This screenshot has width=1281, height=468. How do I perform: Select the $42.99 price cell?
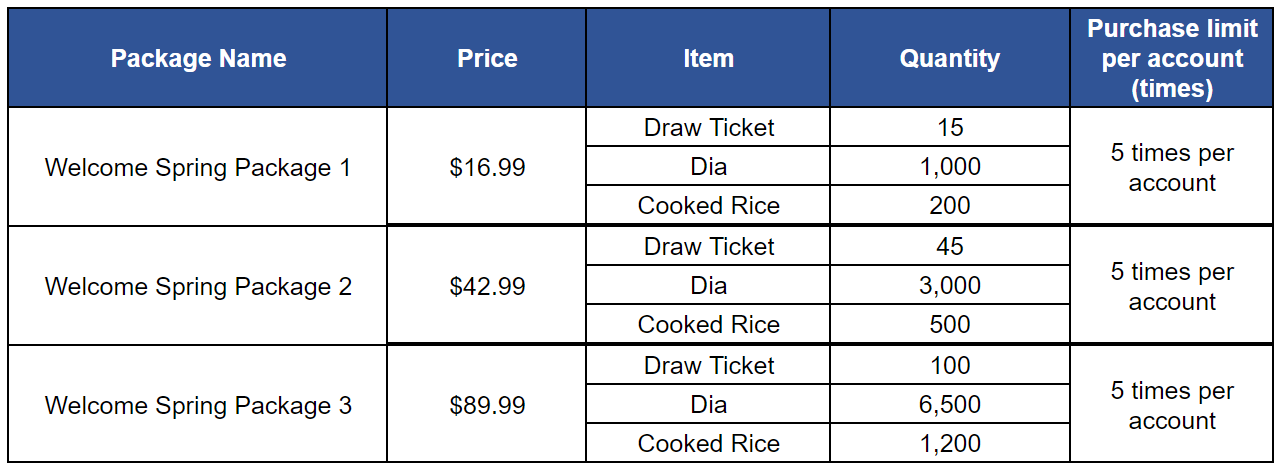[487, 286]
